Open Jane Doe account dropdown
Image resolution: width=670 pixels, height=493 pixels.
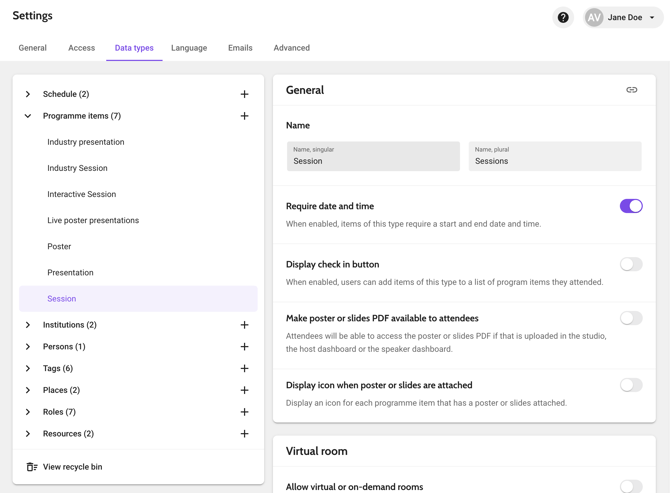pos(624,17)
